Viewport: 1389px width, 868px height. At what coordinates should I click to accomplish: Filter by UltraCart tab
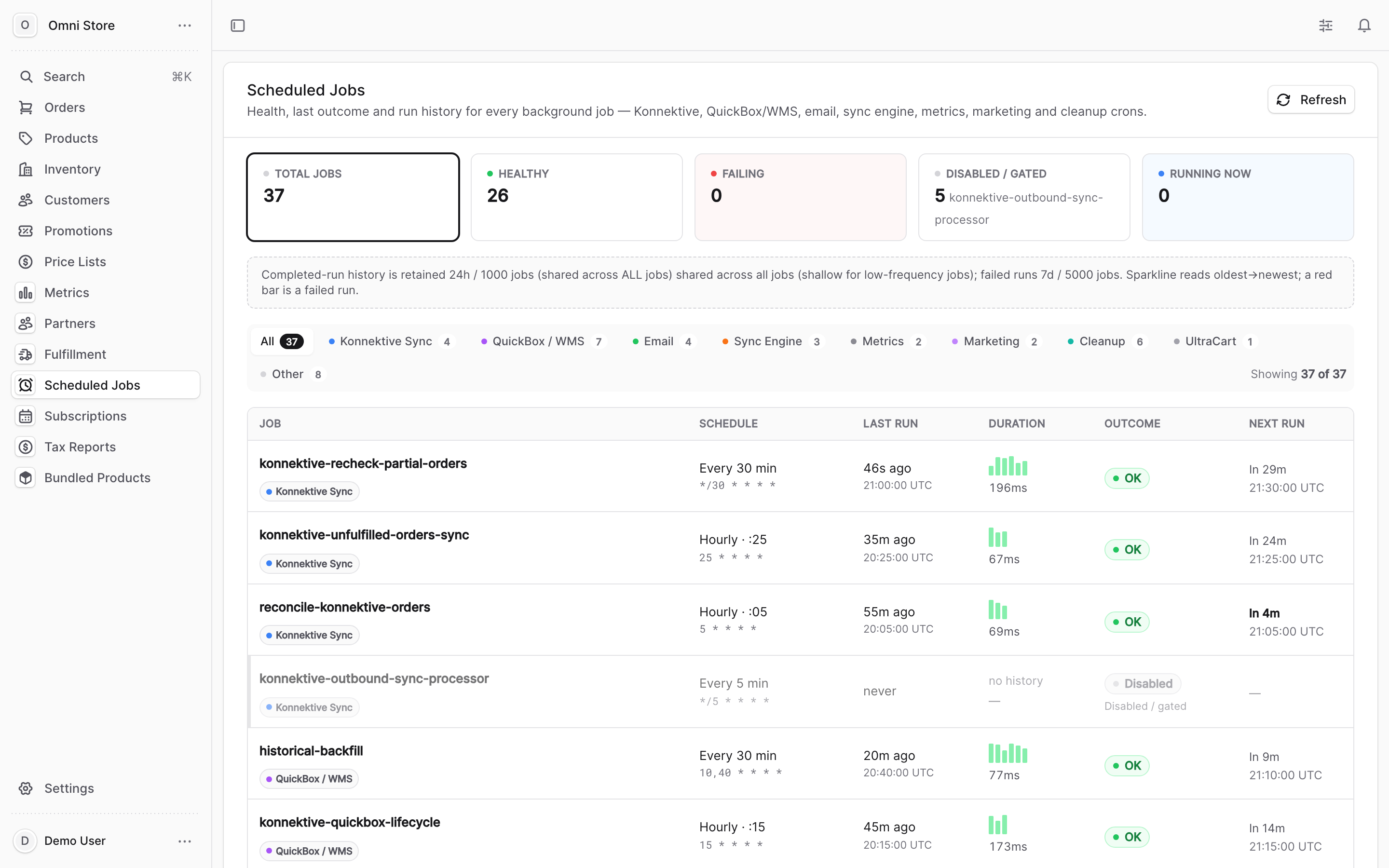pyautogui.click(x=1216, y=341)
